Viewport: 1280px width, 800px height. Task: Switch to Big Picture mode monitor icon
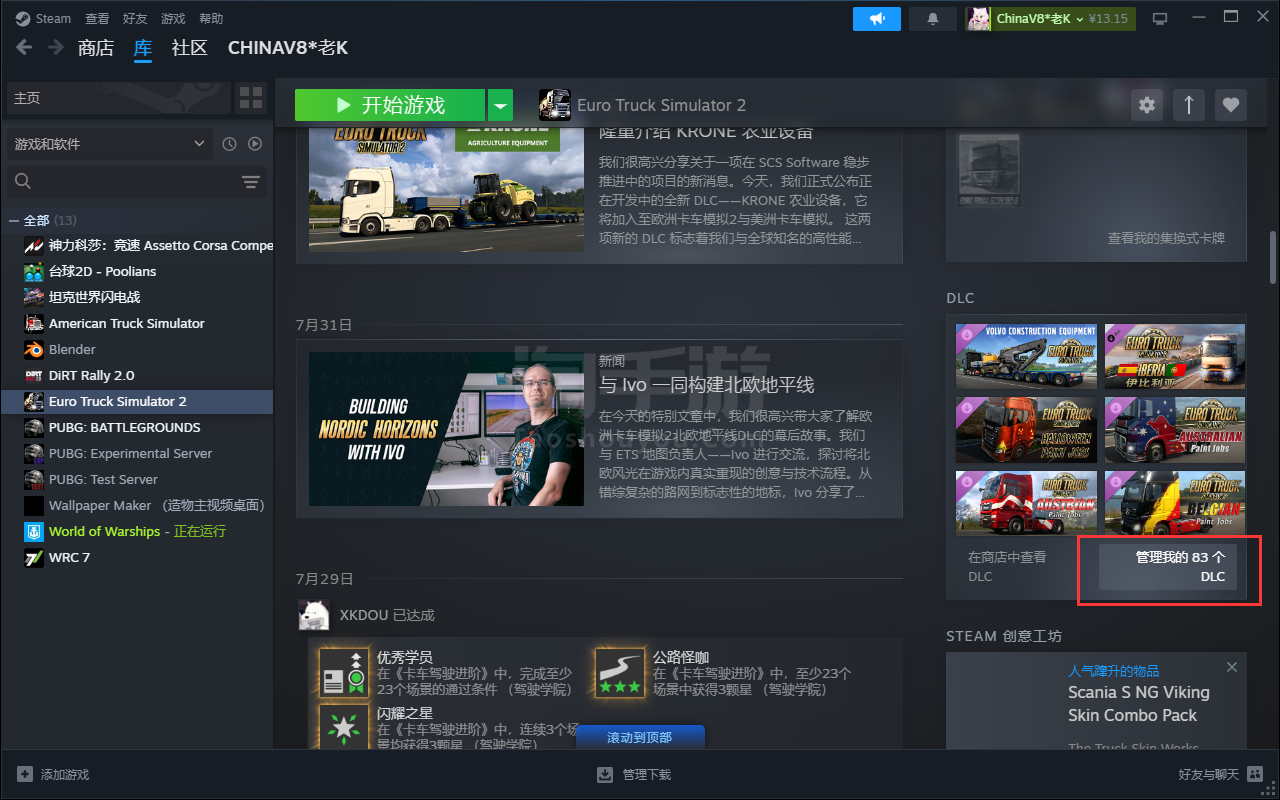(1160, 18)
